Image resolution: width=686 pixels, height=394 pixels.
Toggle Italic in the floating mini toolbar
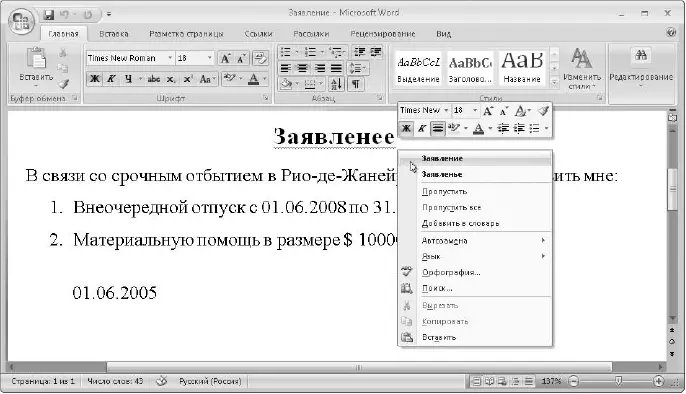[x=422, y=129]
